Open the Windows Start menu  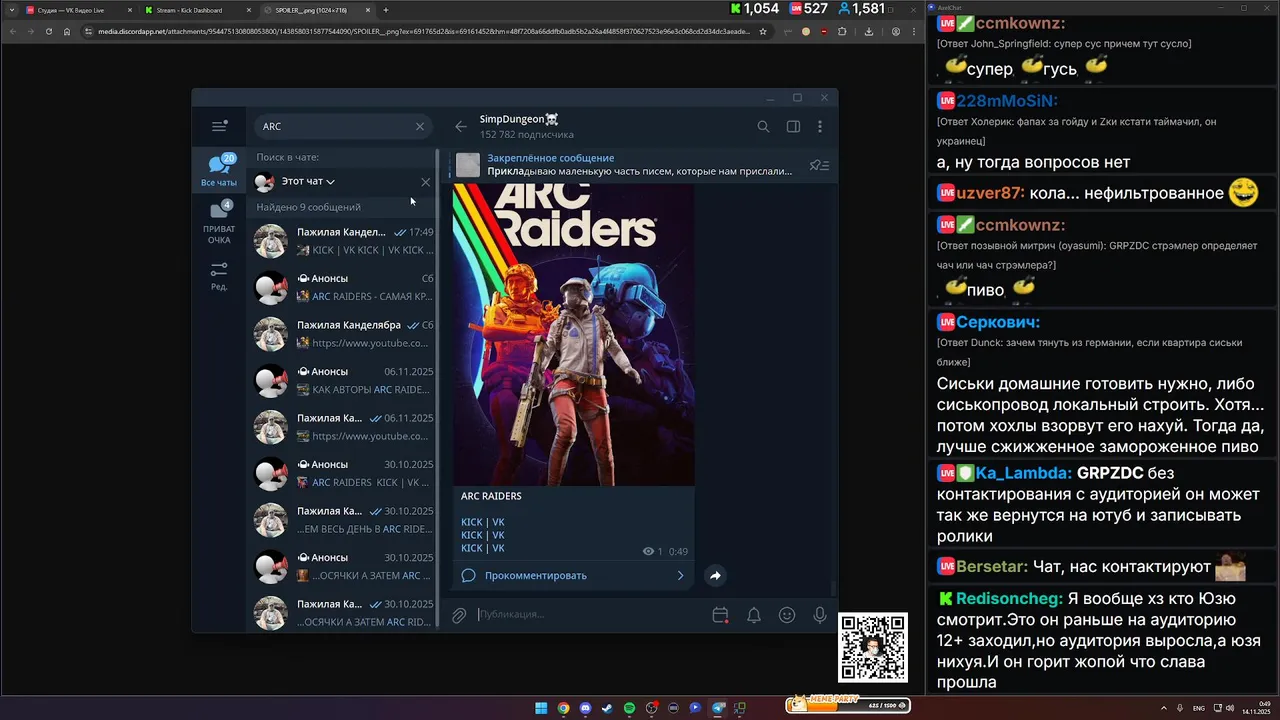coord(541,708)
